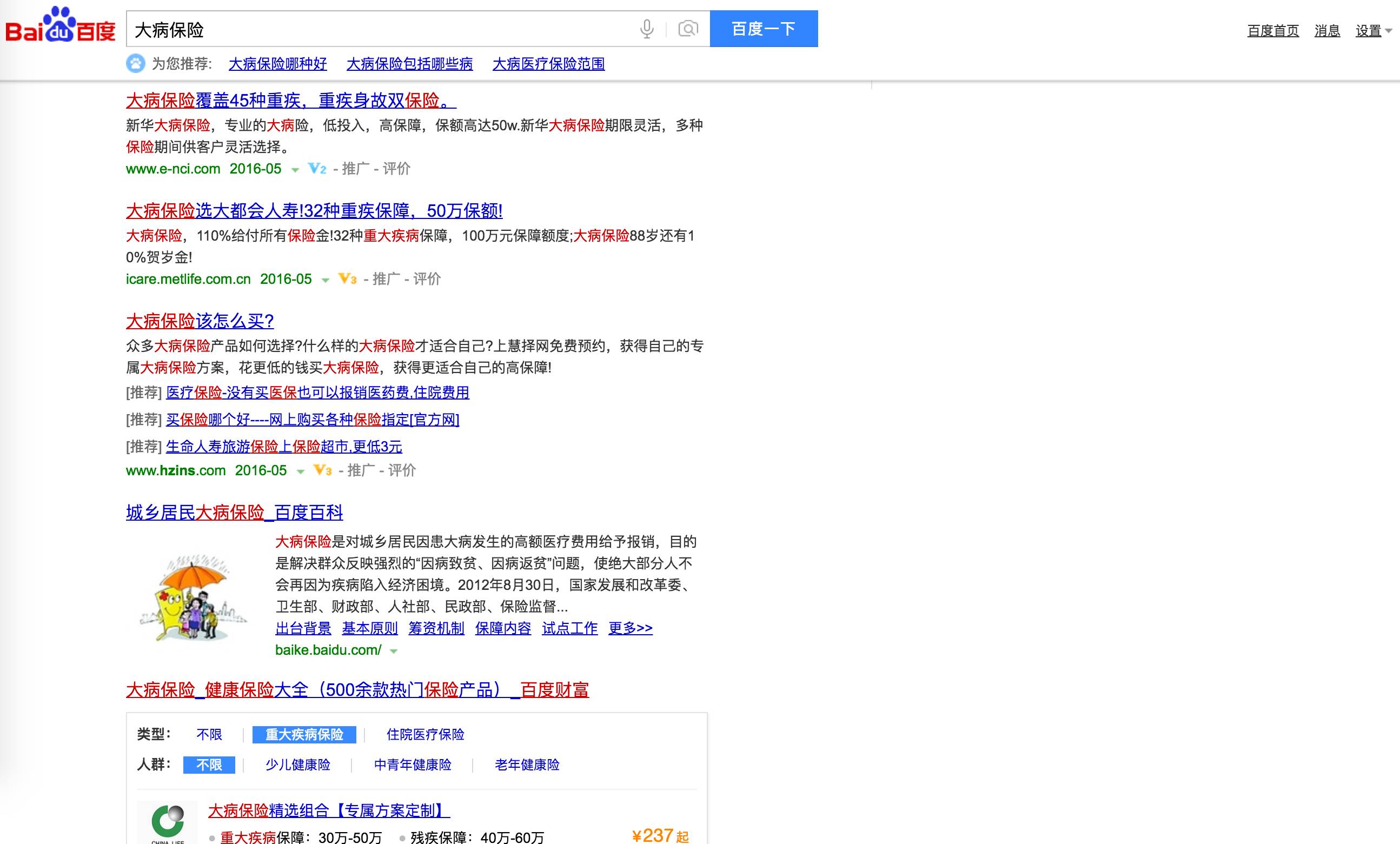
Task: Select type filter 重大疾病保险
Action: tap(304, 734)
